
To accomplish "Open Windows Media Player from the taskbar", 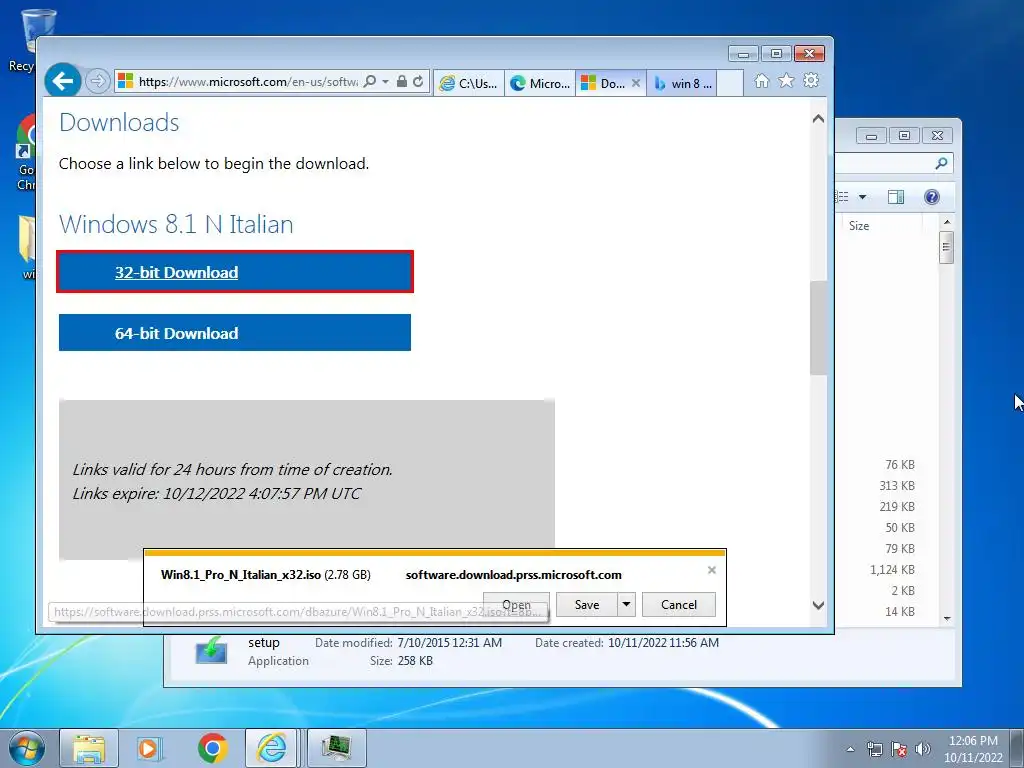I will coord(150,748).
